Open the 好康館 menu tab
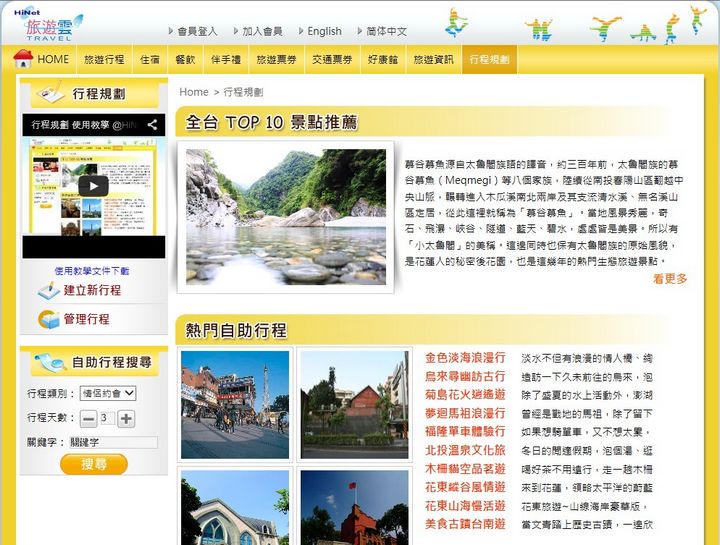Viewport: 720px width, 545px height. (383, 59)
